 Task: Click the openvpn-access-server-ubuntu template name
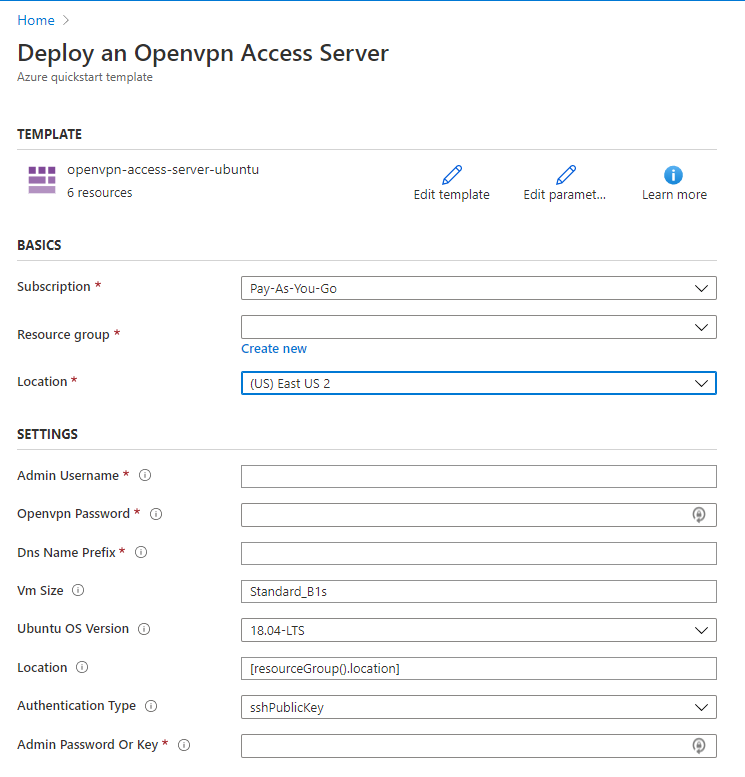pos(163,169)
